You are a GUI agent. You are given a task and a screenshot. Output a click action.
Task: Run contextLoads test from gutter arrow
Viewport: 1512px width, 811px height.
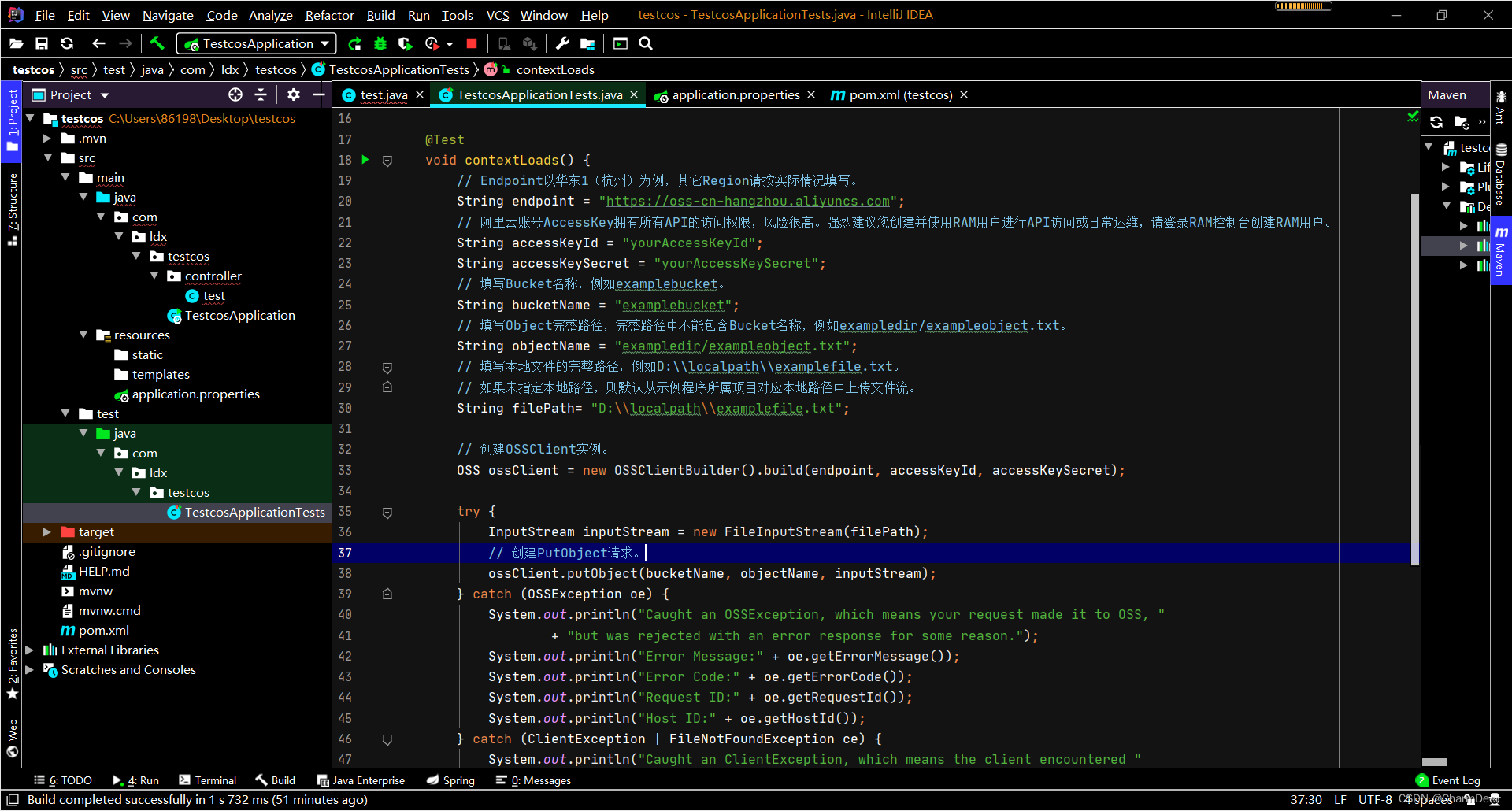click(x=365, y=160)
